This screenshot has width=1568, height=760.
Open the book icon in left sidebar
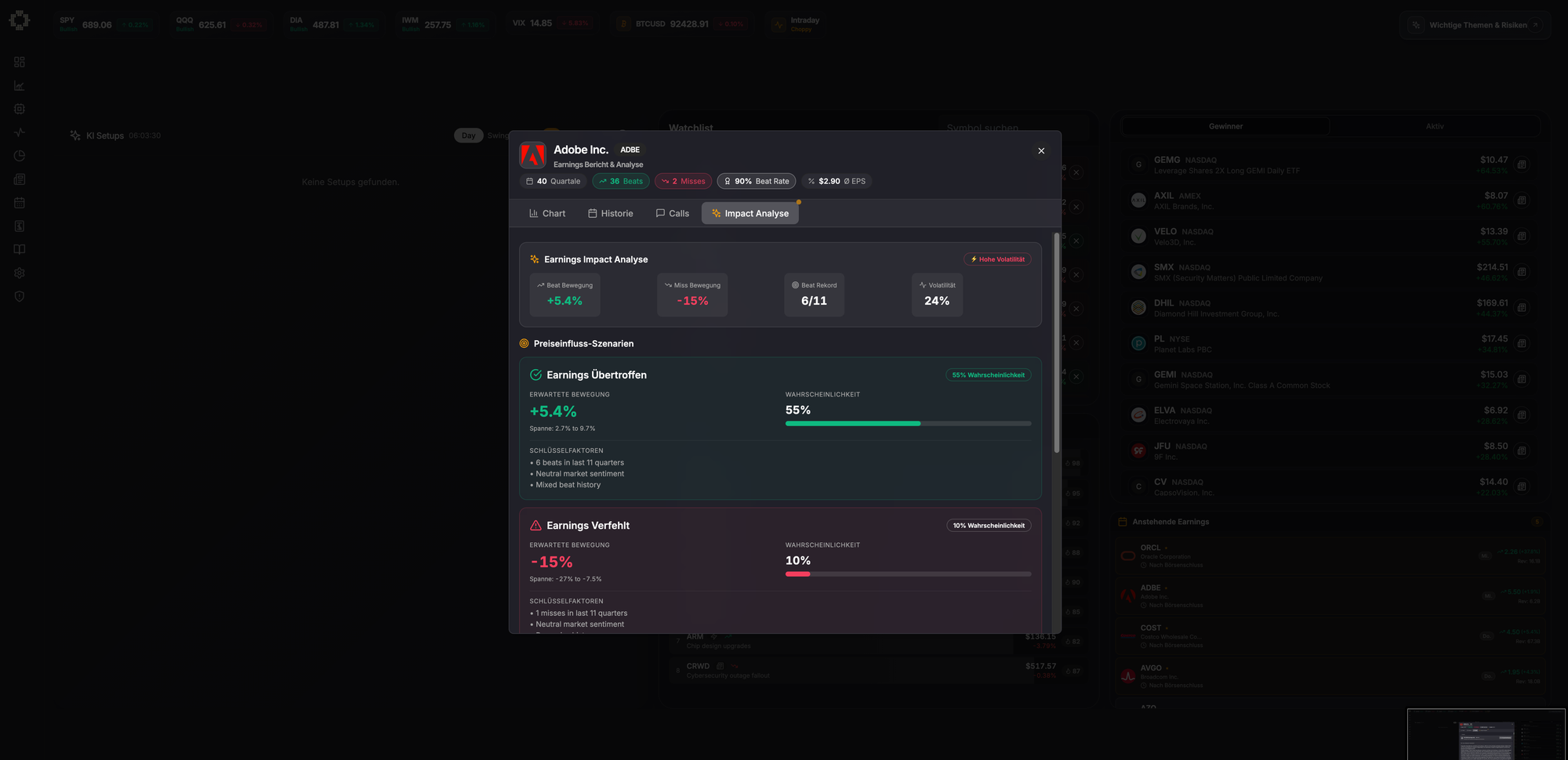20,250
